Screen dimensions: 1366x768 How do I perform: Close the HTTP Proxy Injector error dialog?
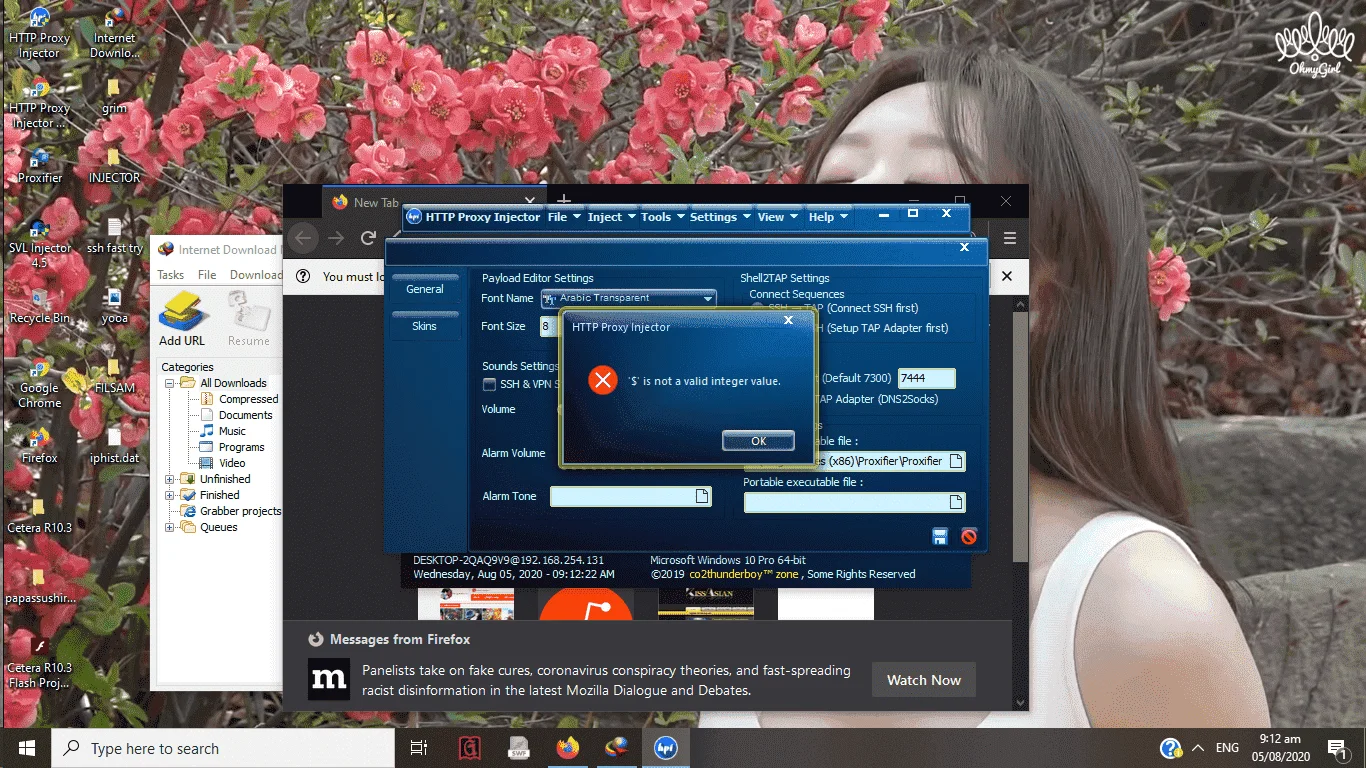click(x=788, y=321)
